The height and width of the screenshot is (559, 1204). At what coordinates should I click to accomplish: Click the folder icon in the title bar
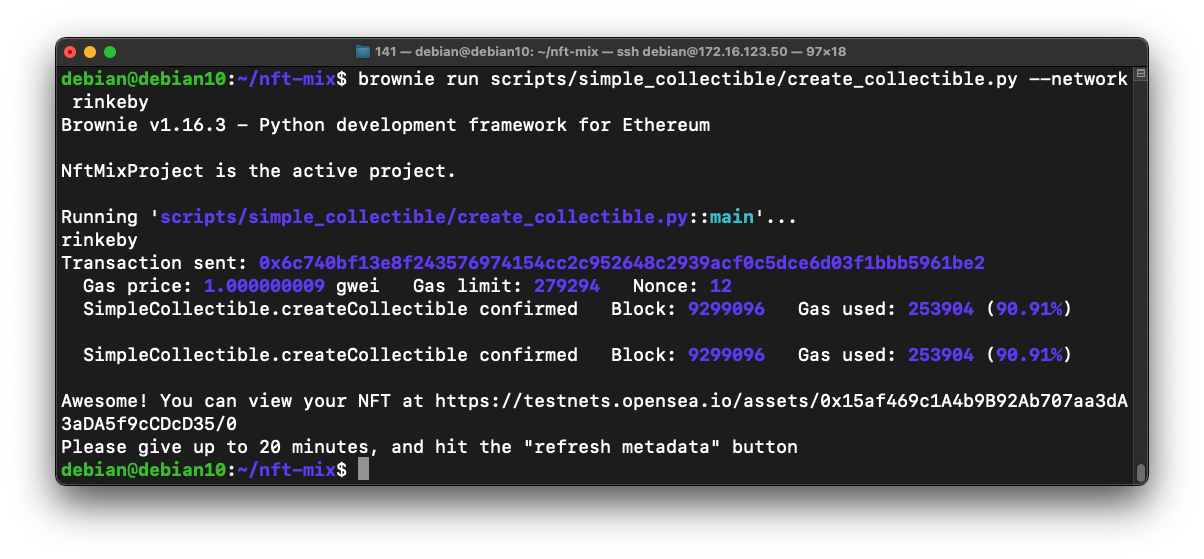click(x=363, y=52)
